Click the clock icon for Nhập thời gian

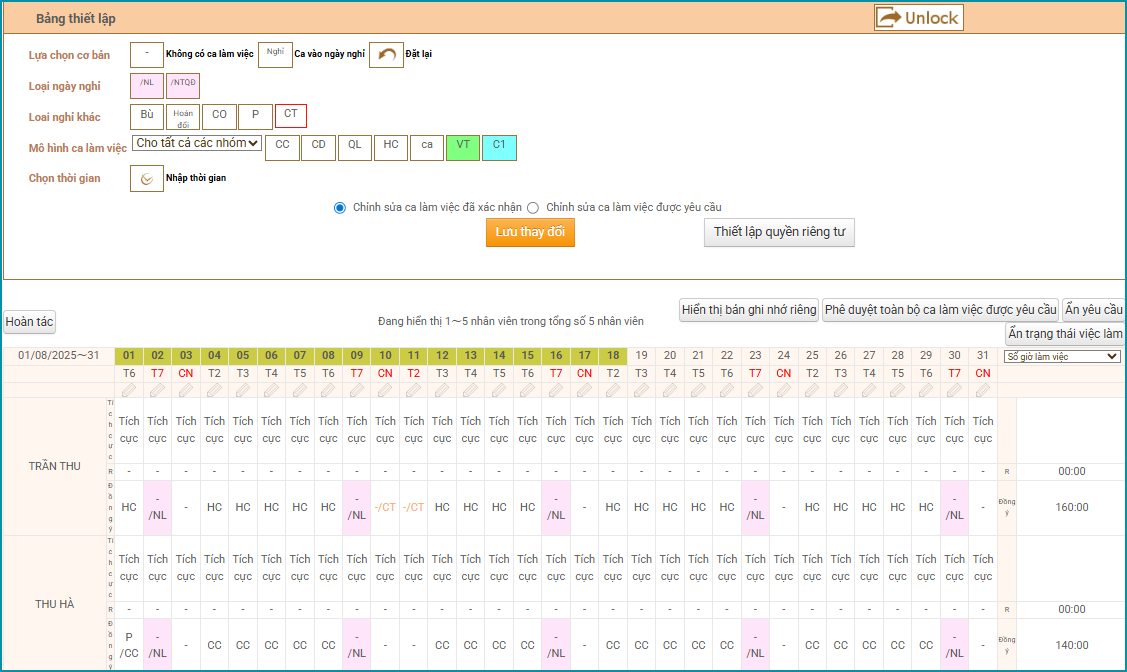(147, 179)
